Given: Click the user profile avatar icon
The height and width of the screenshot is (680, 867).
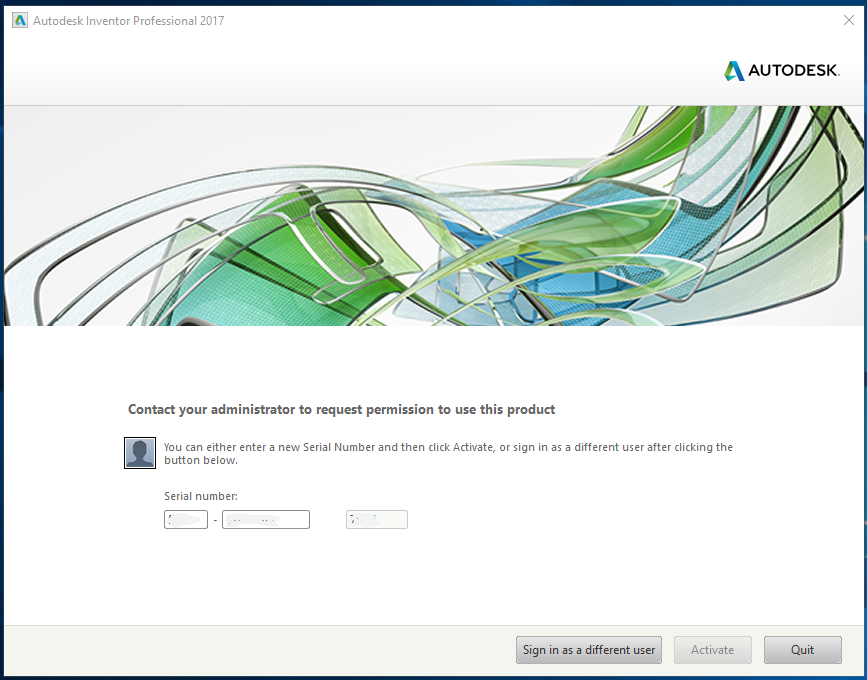Looking at the screenshot, I should click(x=140, y=453).
